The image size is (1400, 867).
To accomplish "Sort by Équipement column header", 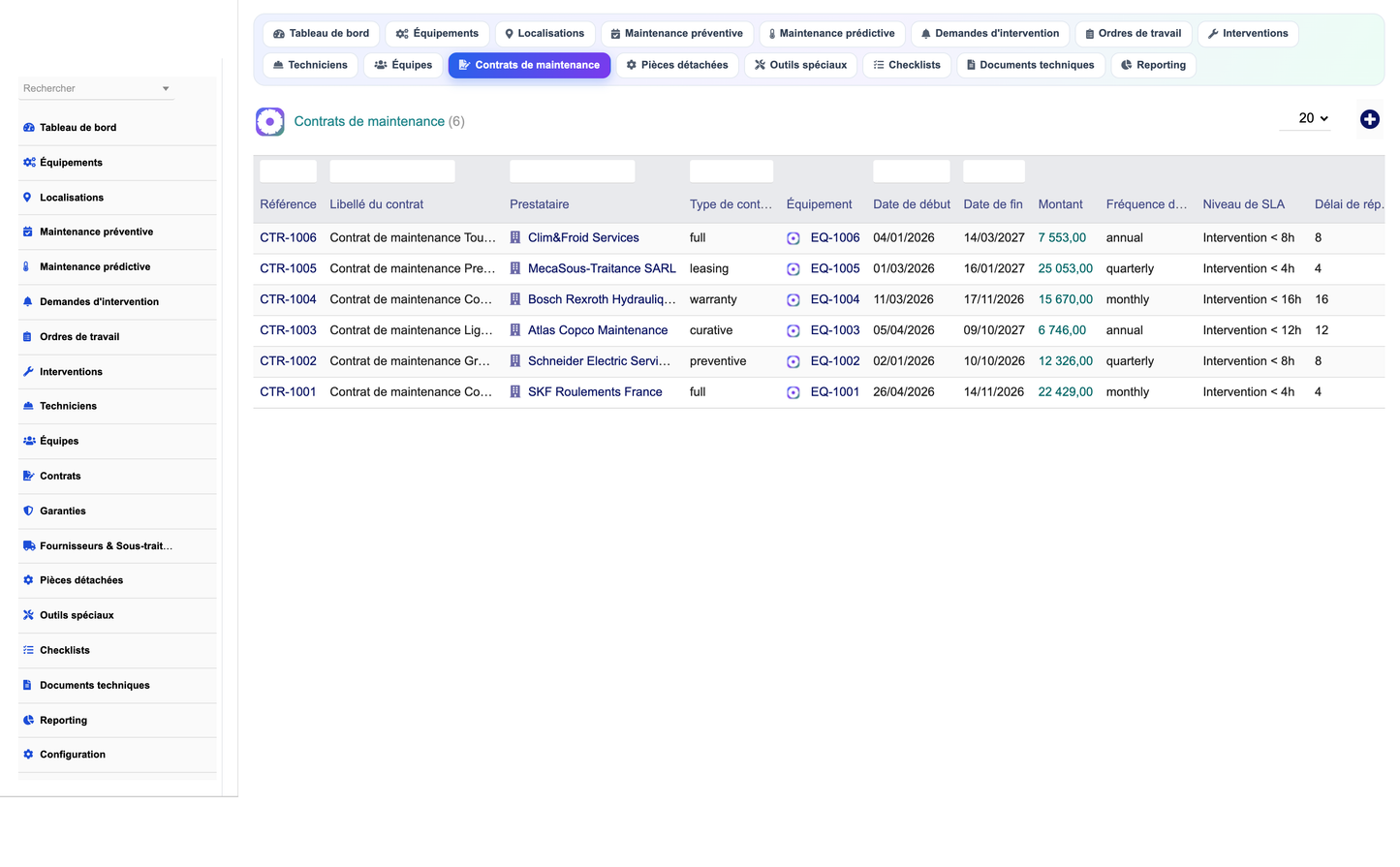I will pos(819,205).
